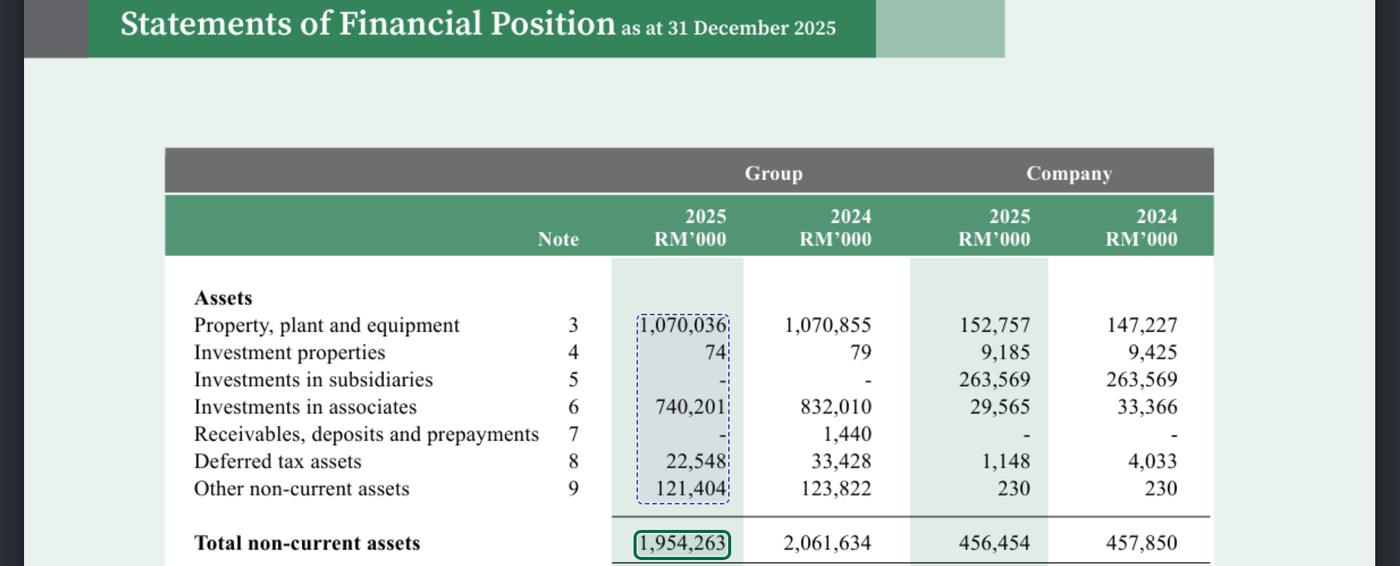Click note number 4 for Investment properties
The width and height of the screenshot is (1400, 566).
tap(573, 353)
